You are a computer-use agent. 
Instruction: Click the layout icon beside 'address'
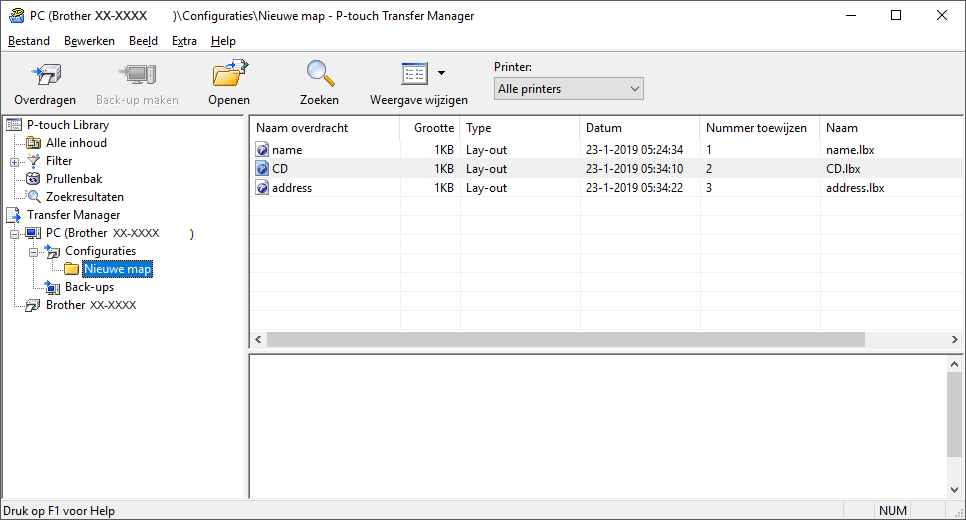pos(262,188)
